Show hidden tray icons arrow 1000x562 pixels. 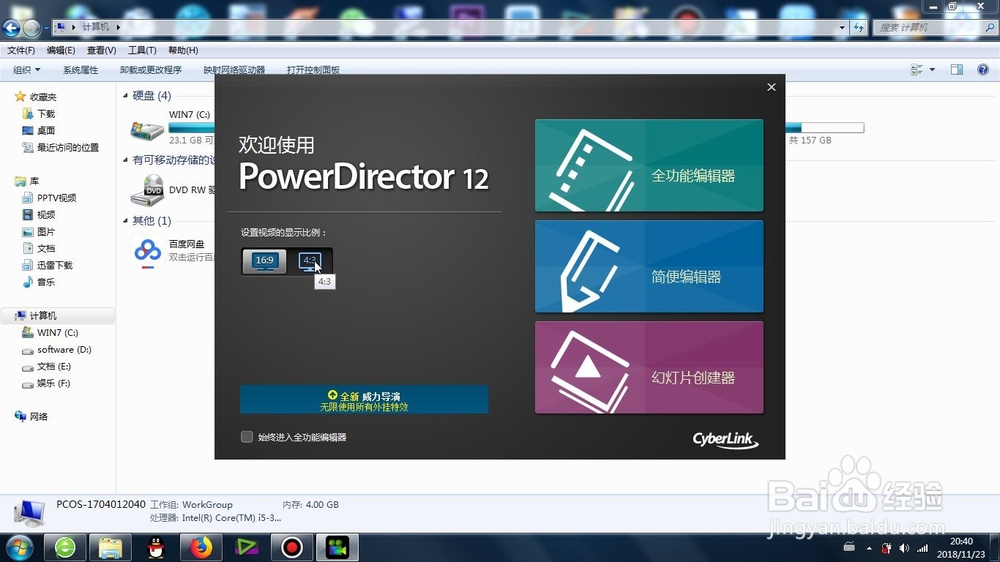point(869,548)
